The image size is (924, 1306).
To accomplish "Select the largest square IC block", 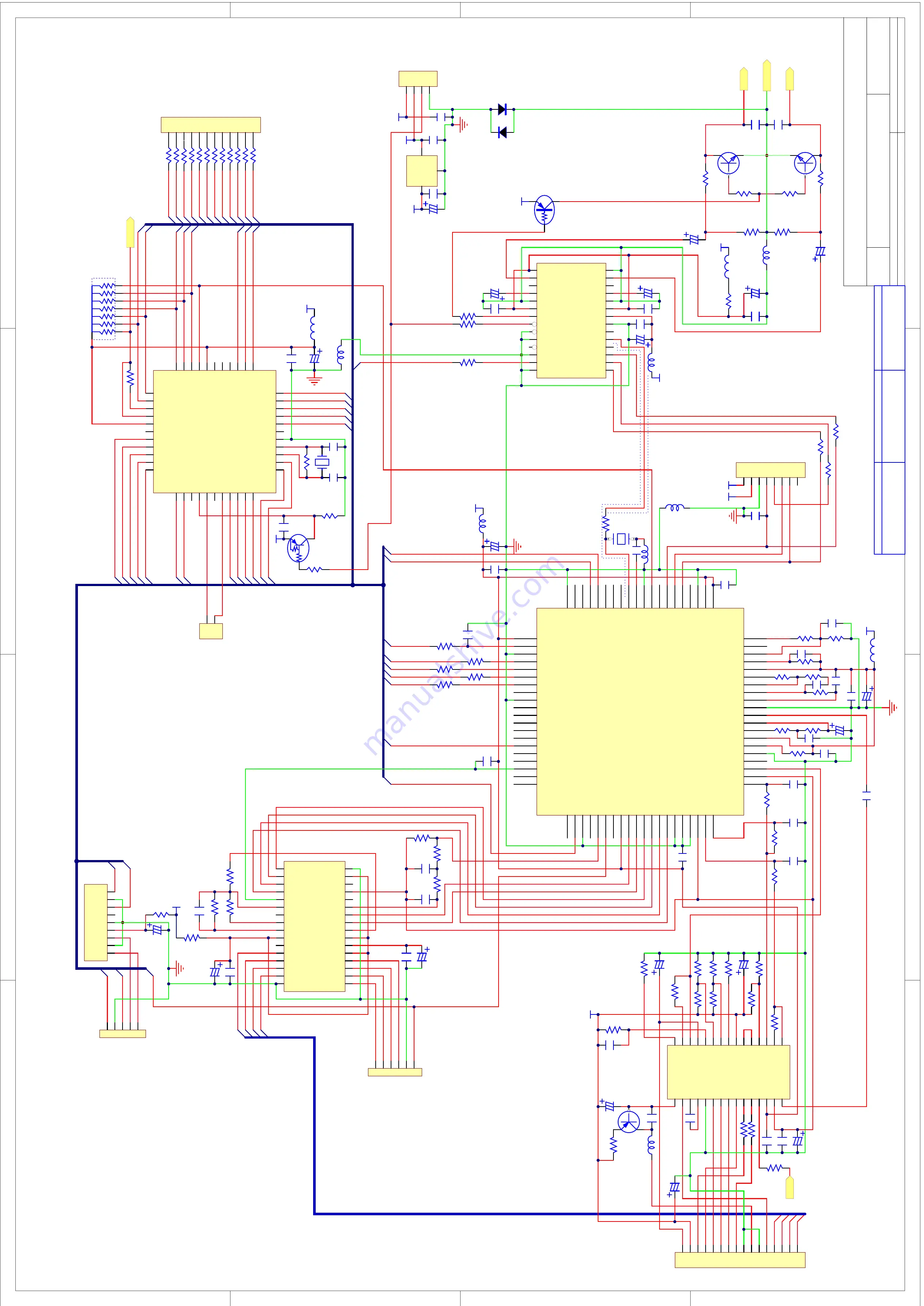I will [x=640, y=711].
